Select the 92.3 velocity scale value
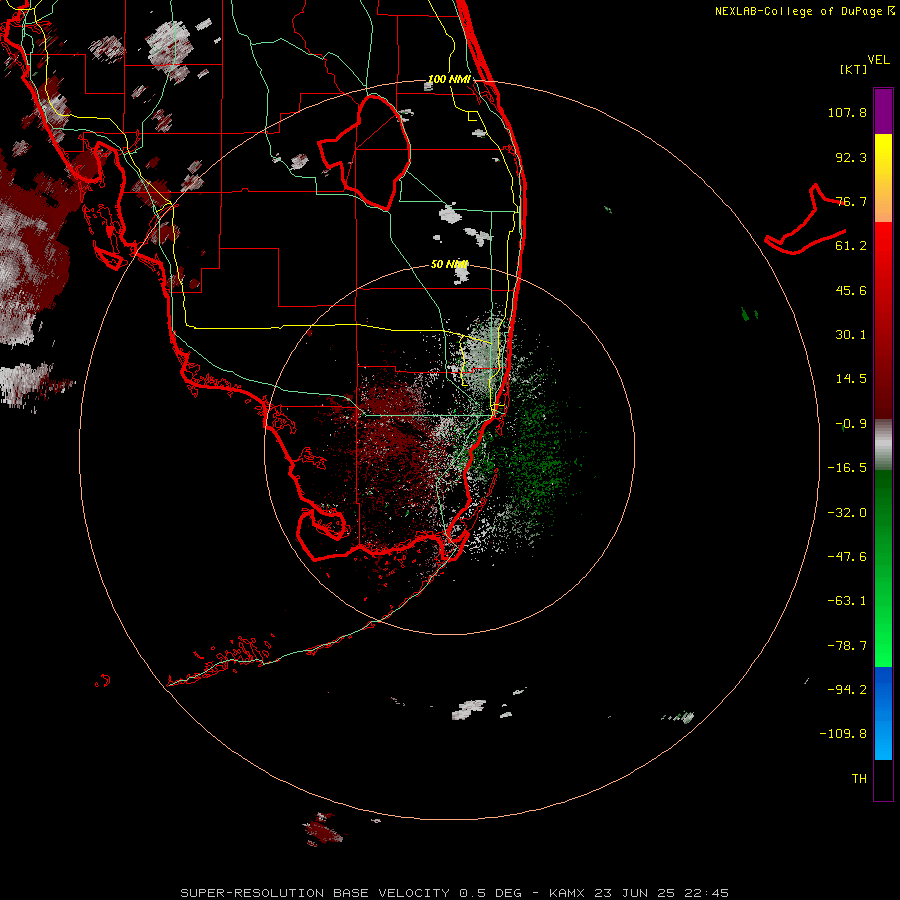 (x=851, y=157)
